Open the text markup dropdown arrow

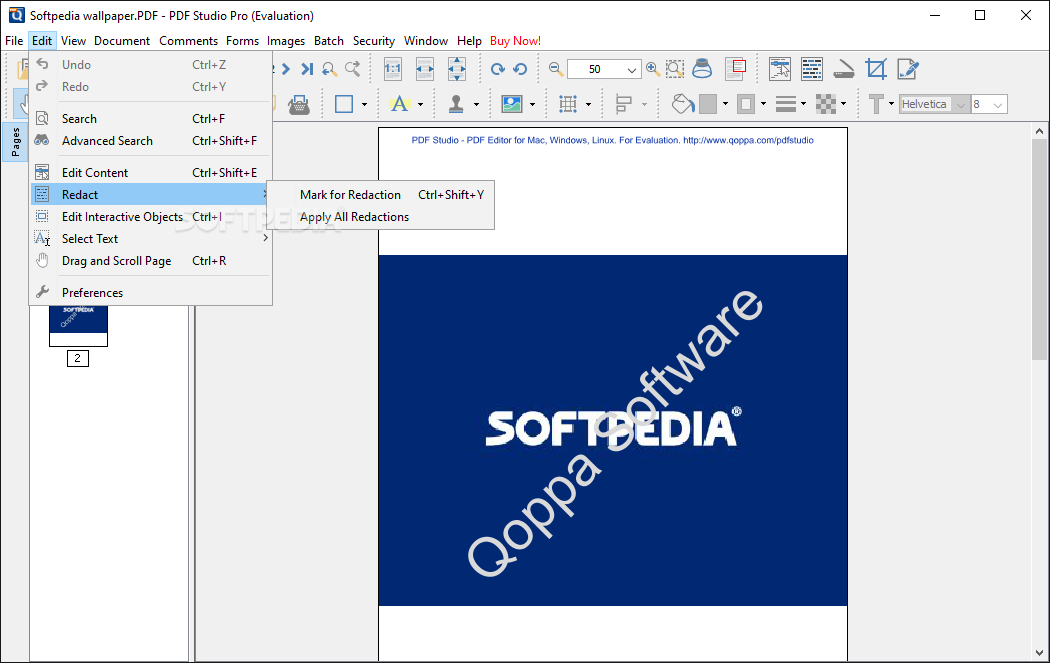pyautogui.click(x=421, y=104)
